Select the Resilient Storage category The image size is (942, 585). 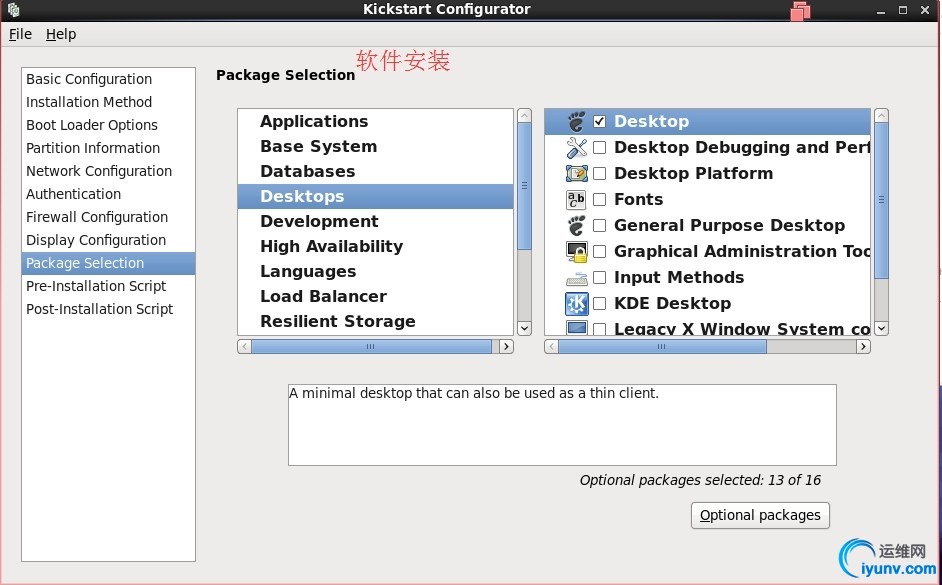click(375, 321)
